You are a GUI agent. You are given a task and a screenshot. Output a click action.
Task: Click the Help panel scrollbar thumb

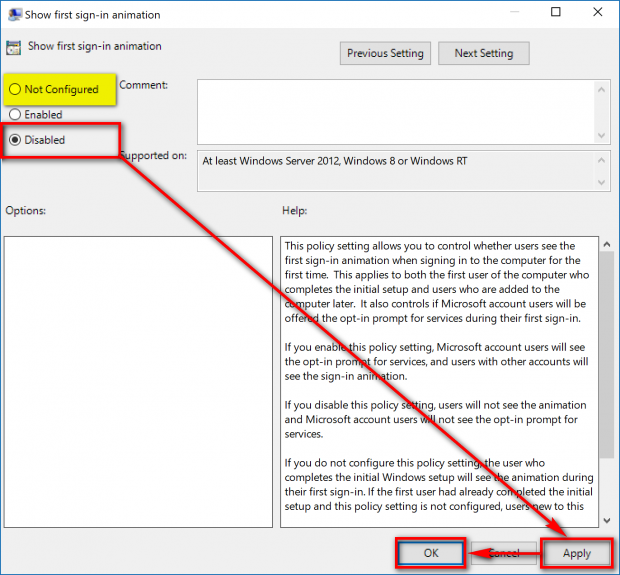tap(606, 350)
